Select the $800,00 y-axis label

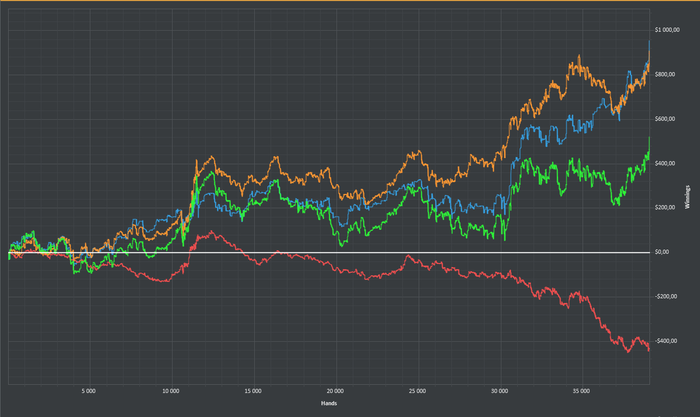[668, 74]
